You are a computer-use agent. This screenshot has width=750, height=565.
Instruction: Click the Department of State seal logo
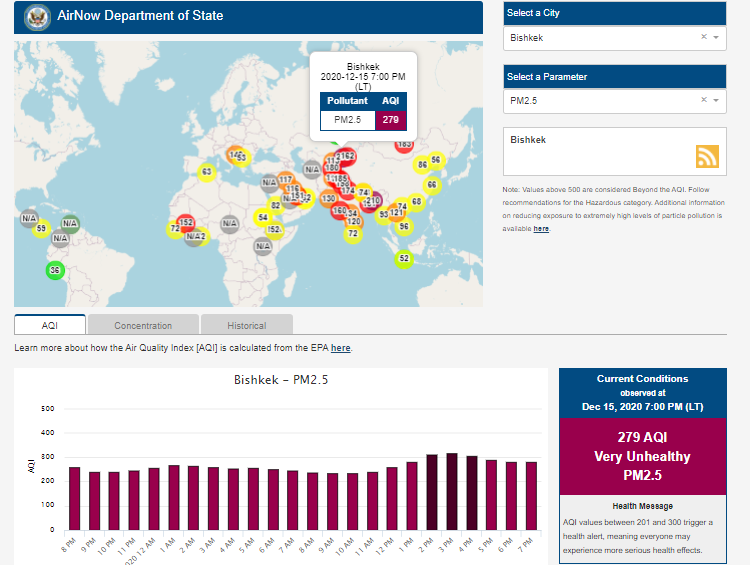pyautogui.click(x=36, y=16)
